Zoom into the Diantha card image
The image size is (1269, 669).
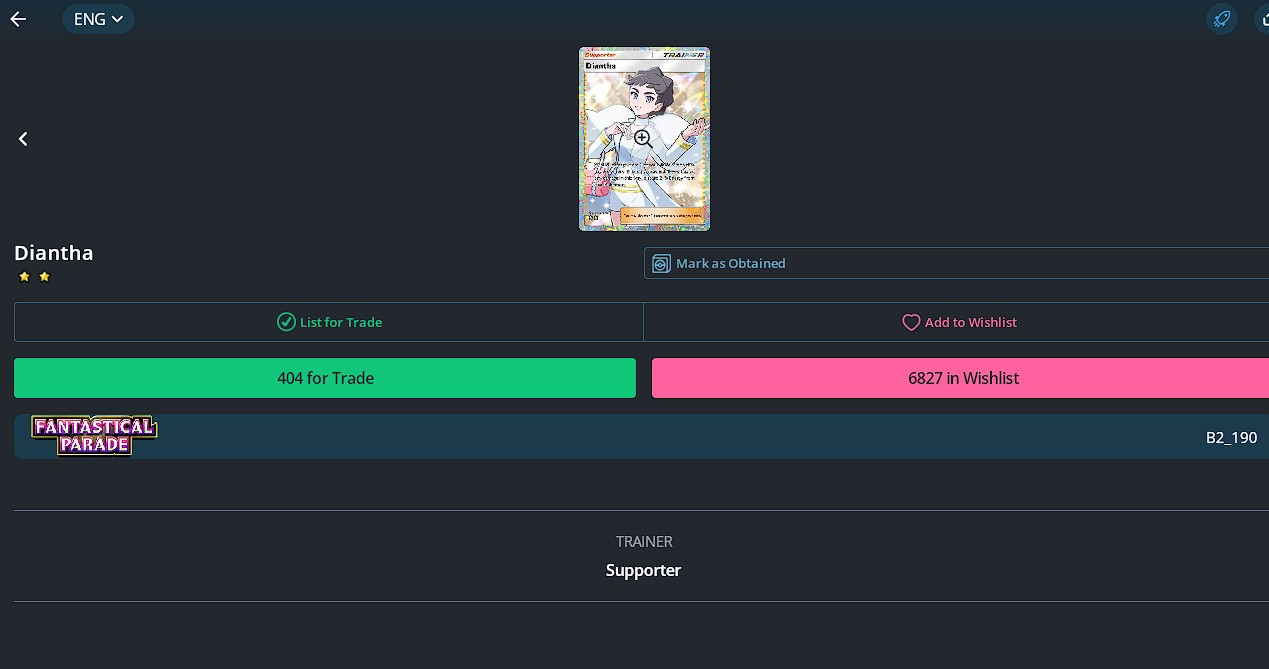pyautogui.click(x=644, y=139)
